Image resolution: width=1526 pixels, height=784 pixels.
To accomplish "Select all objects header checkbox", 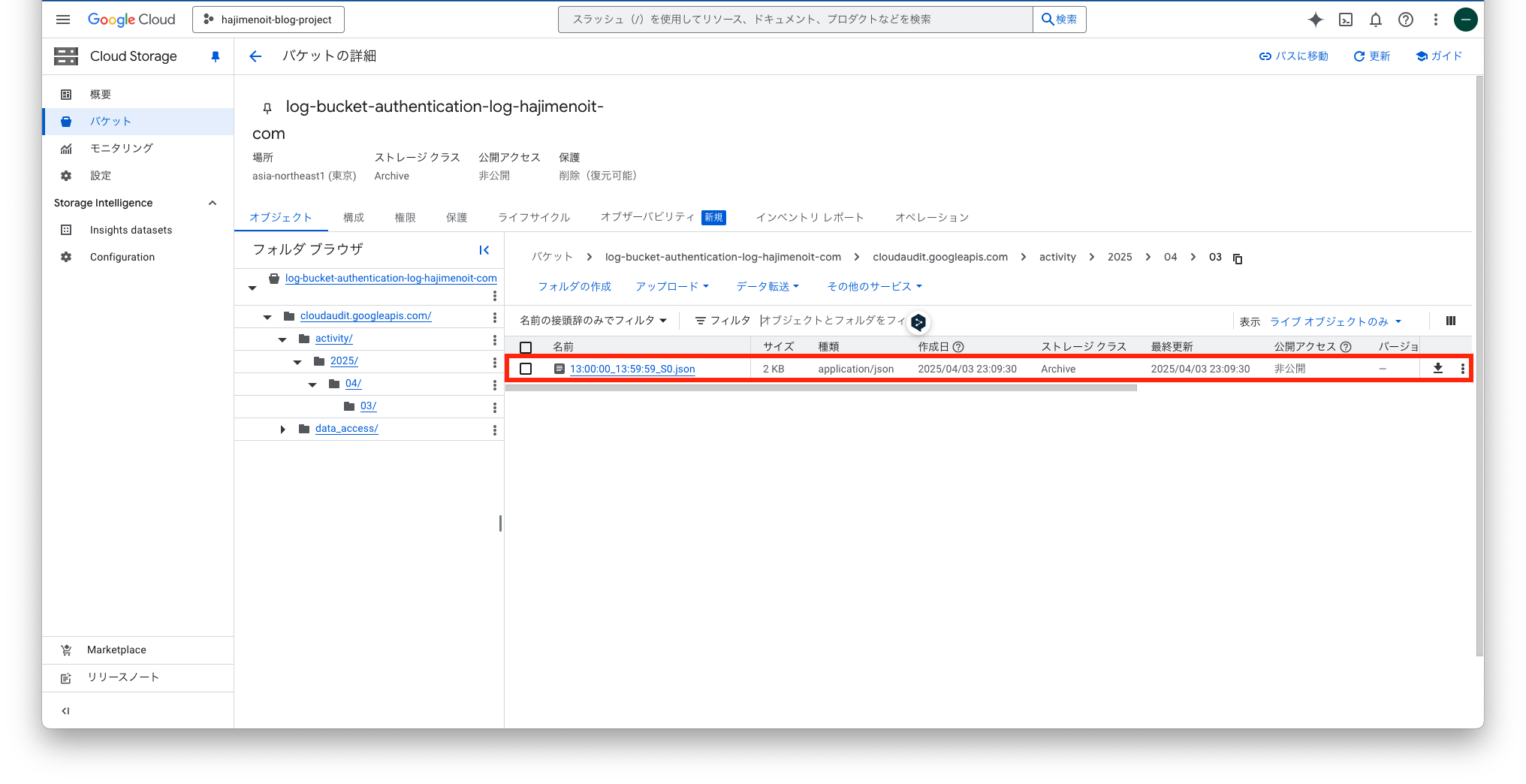I will tap(526, 347).
